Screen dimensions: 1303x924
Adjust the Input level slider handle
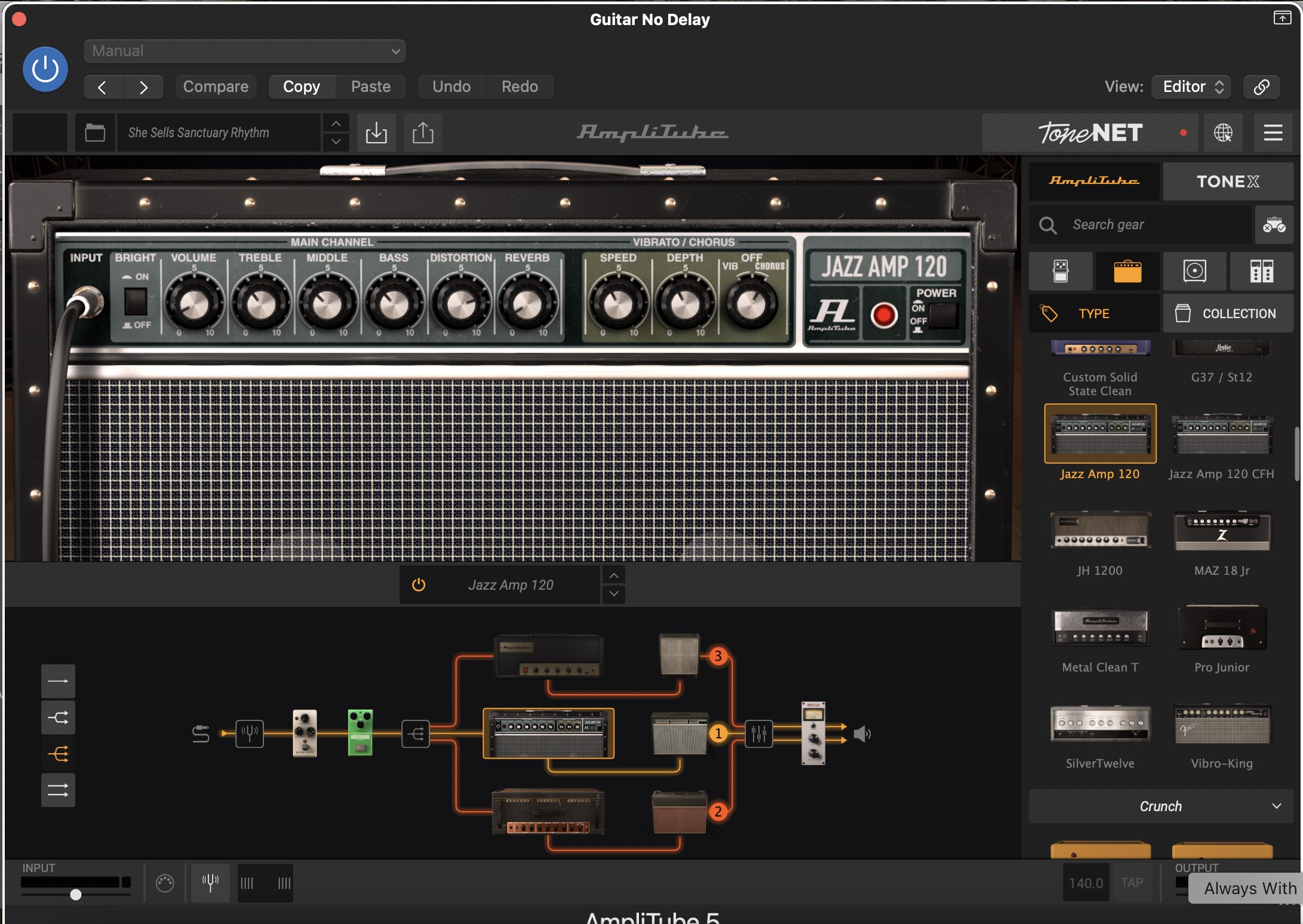pyautogui.click(x=76, y=894)
